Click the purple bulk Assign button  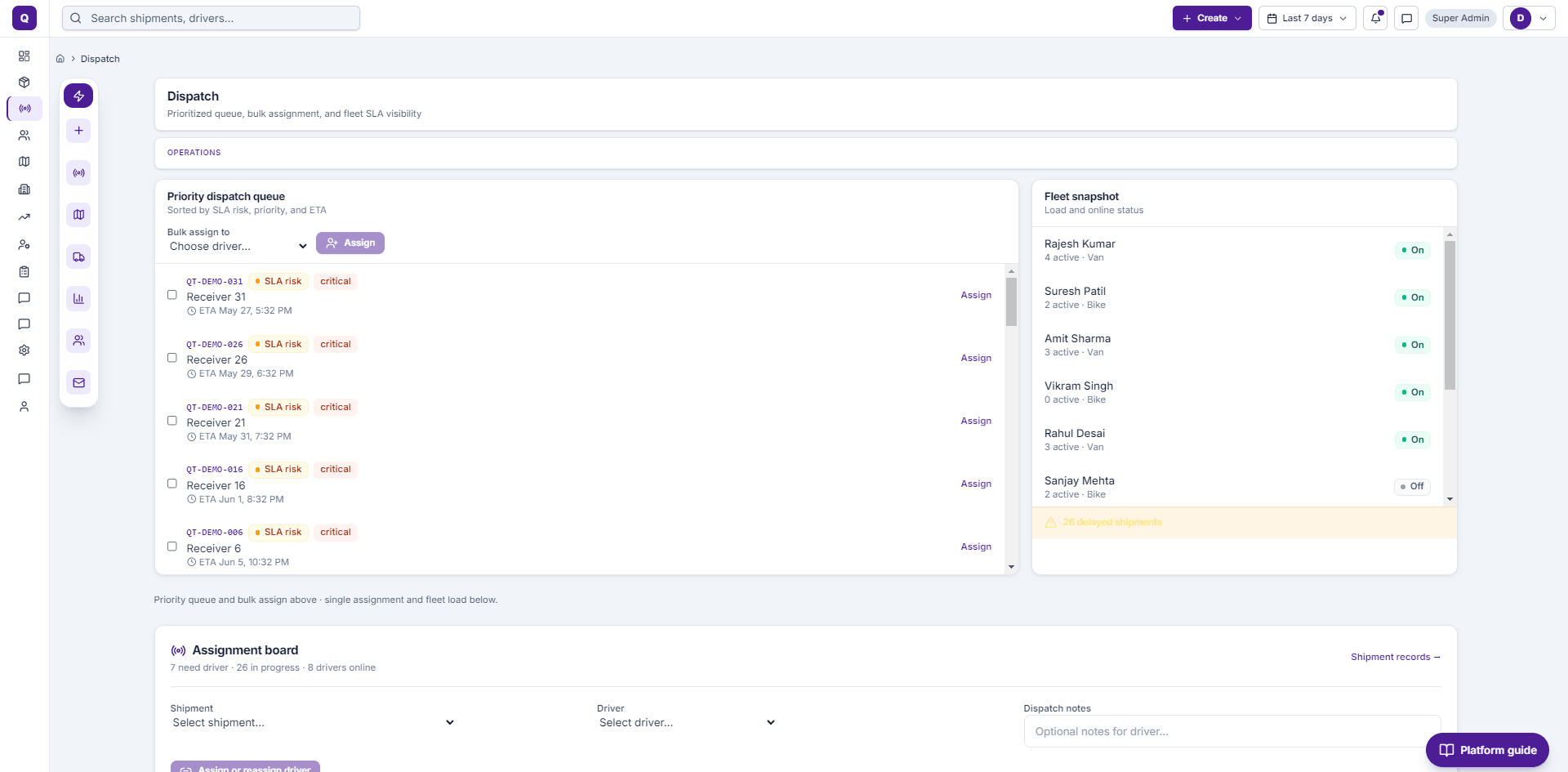tap(350, 243)
